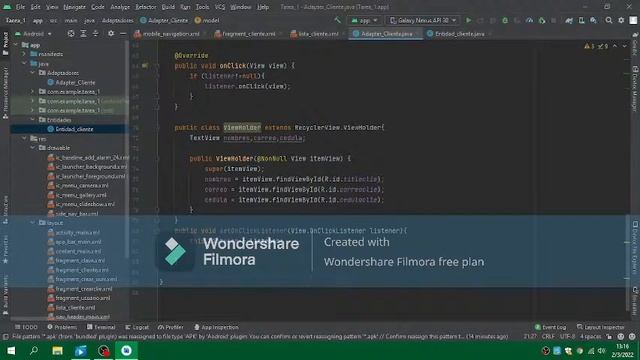Click the Search Everywhere magnifier icon
640x360 pixels.
pyautogui.click(x=609, y=20)
